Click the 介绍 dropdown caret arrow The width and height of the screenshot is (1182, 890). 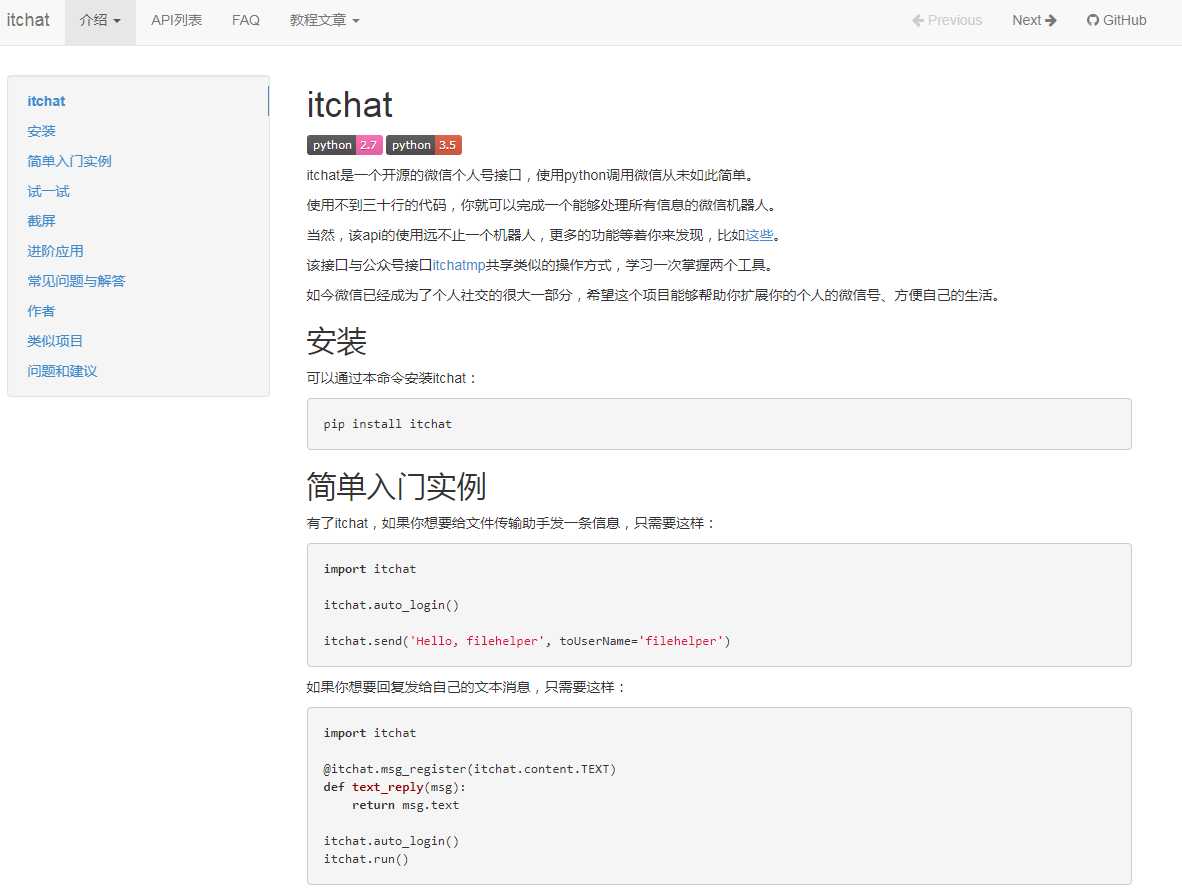(x=117, y=21)
